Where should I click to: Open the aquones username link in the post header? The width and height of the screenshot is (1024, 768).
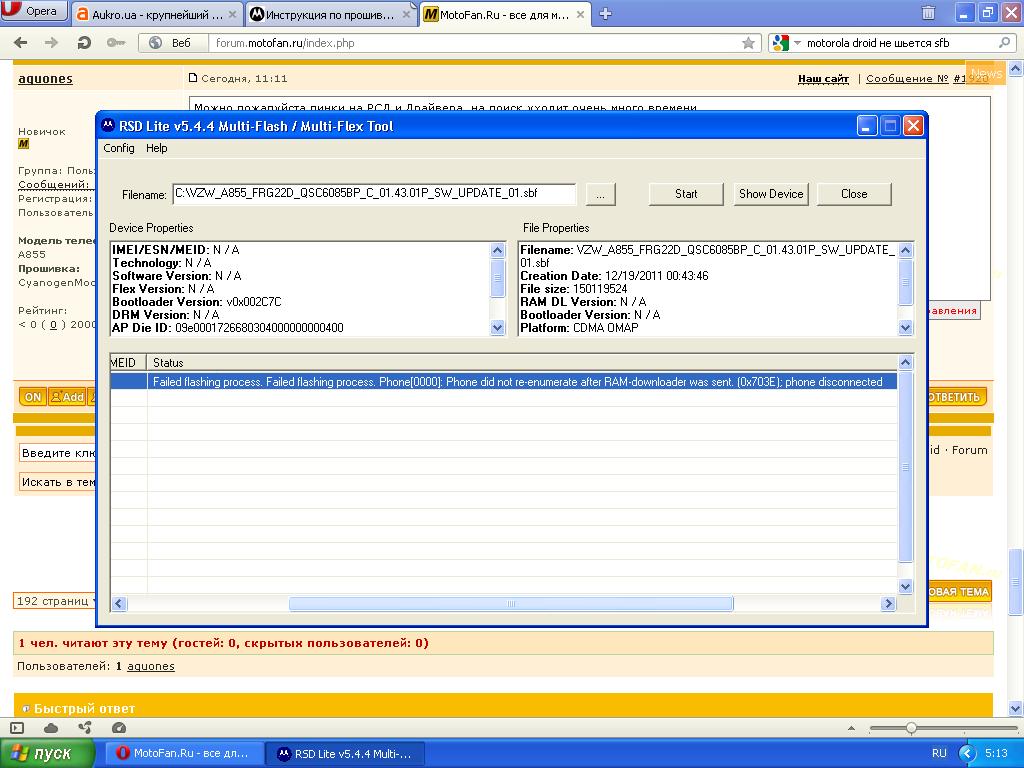(45, 79)
